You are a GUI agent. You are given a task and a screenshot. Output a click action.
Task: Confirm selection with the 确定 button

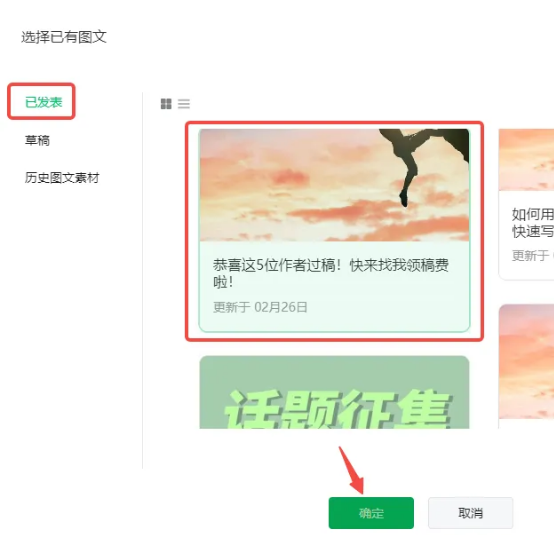371,513
